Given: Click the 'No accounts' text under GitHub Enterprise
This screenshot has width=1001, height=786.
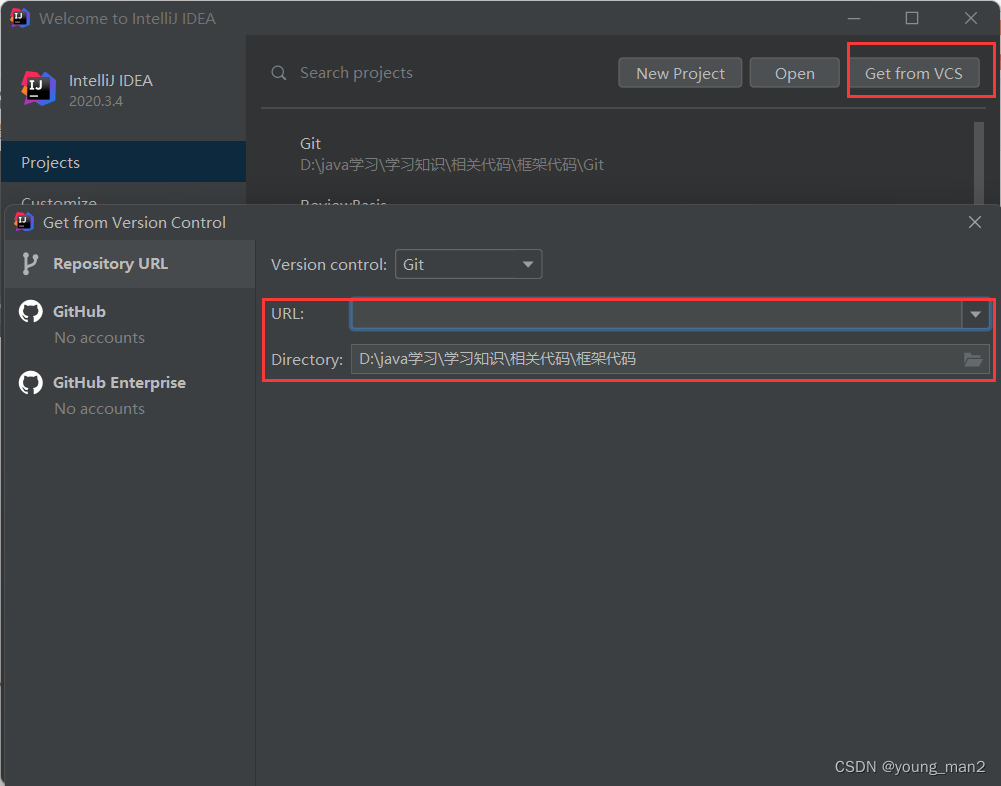Looking at the screenshot, I should tap(100, 409).
